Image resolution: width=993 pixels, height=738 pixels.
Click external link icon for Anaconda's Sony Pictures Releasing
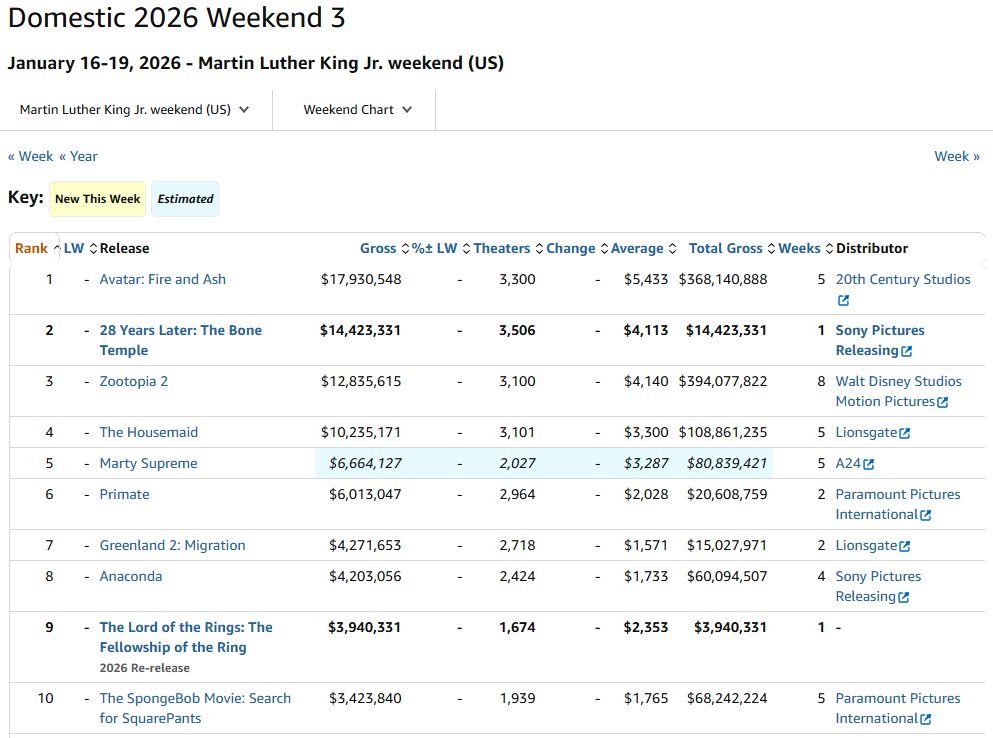[903, 597]
